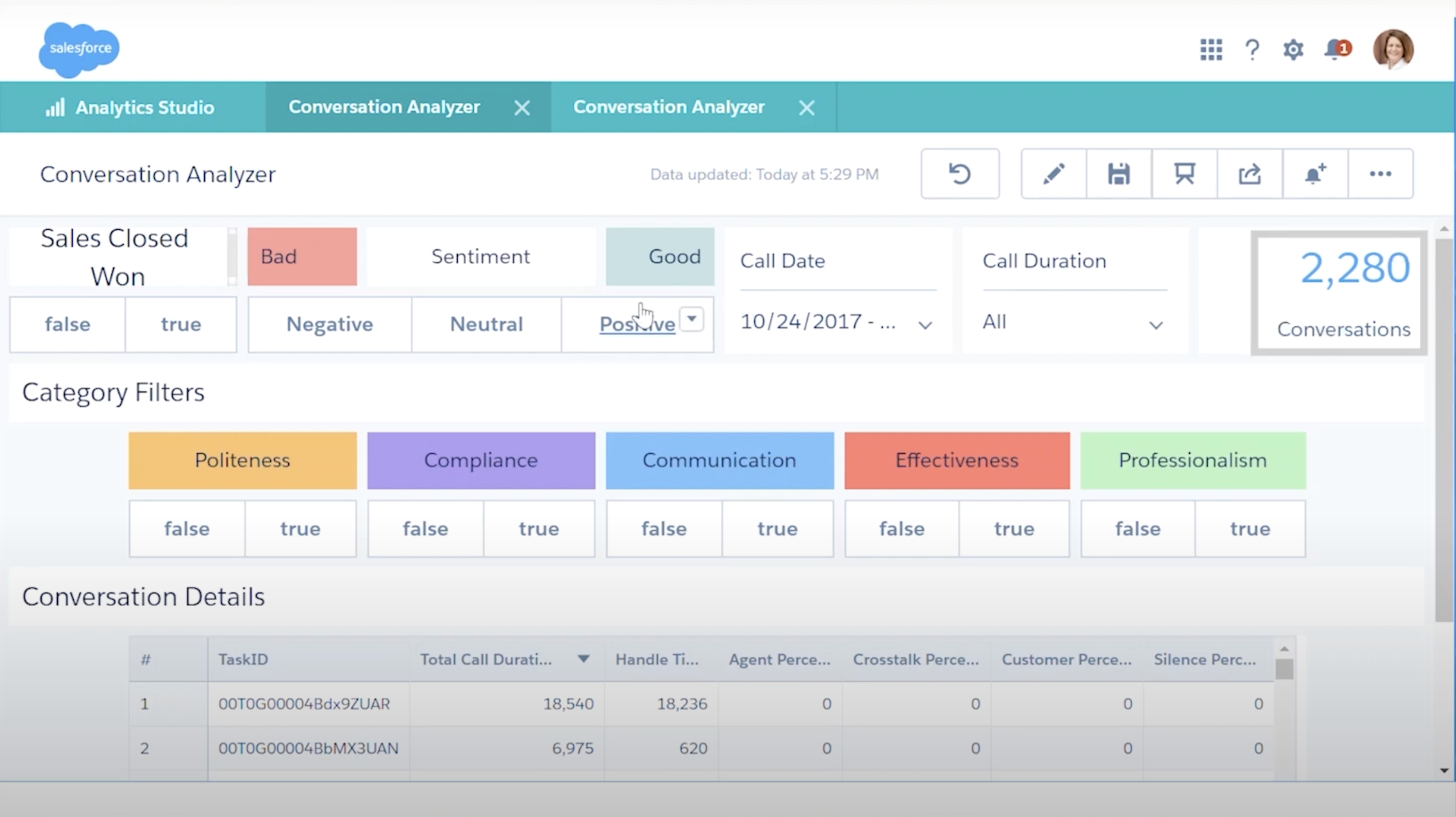Screen dimensions: 1456x817
Task: Click the TaskID column header
Action: 308,659
